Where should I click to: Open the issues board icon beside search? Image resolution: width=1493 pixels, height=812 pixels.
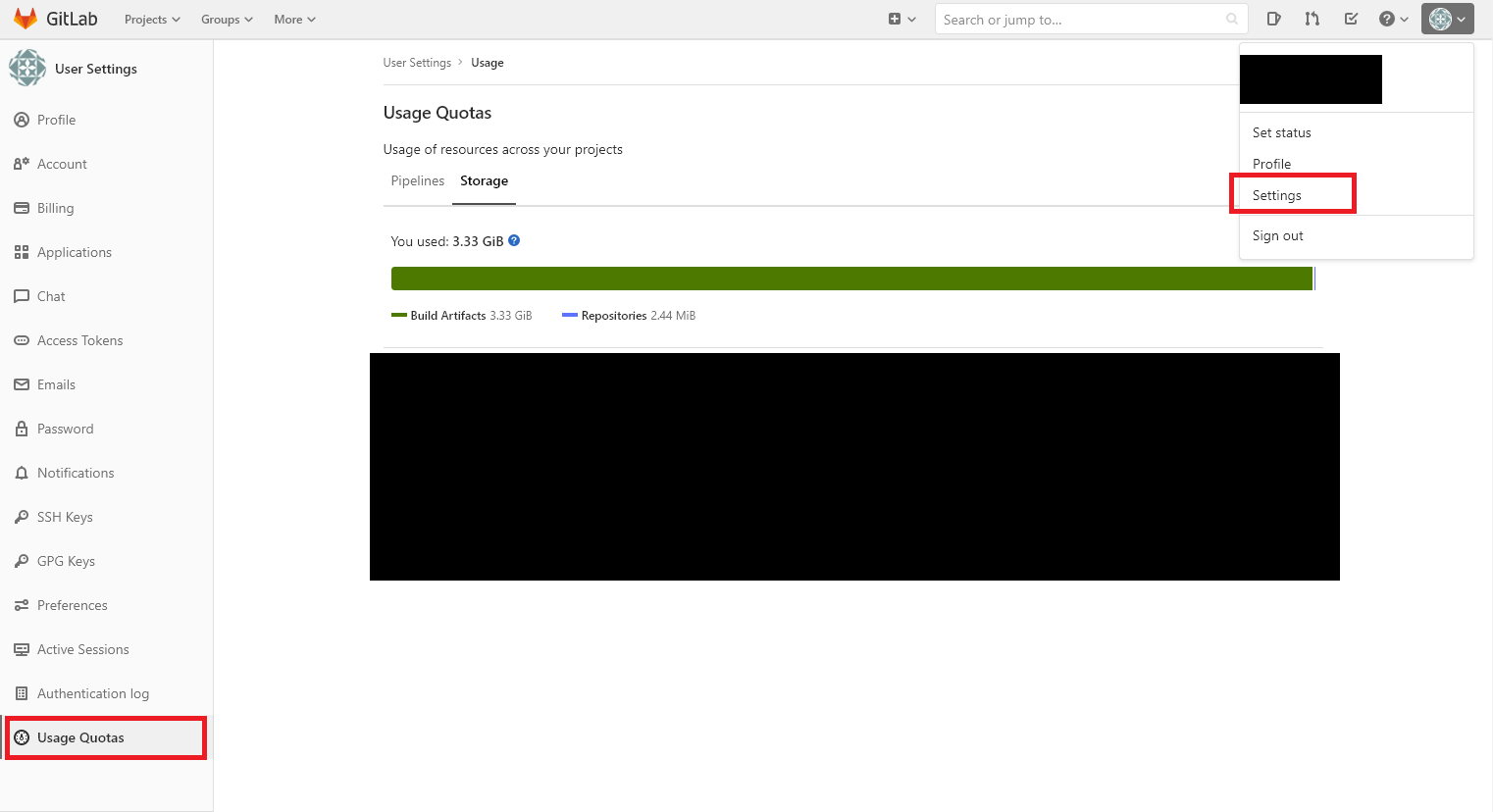[1273, 18]
